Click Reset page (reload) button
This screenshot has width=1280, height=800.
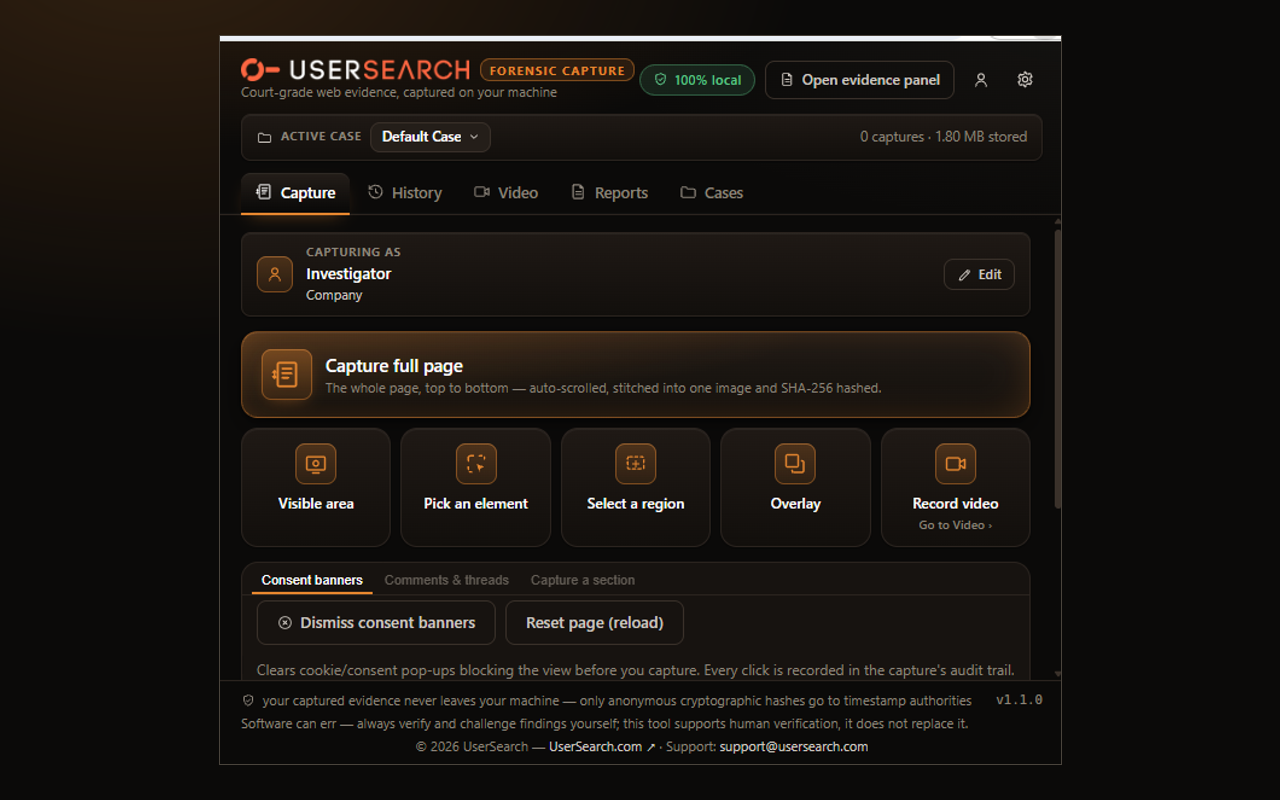click(595, 623)
